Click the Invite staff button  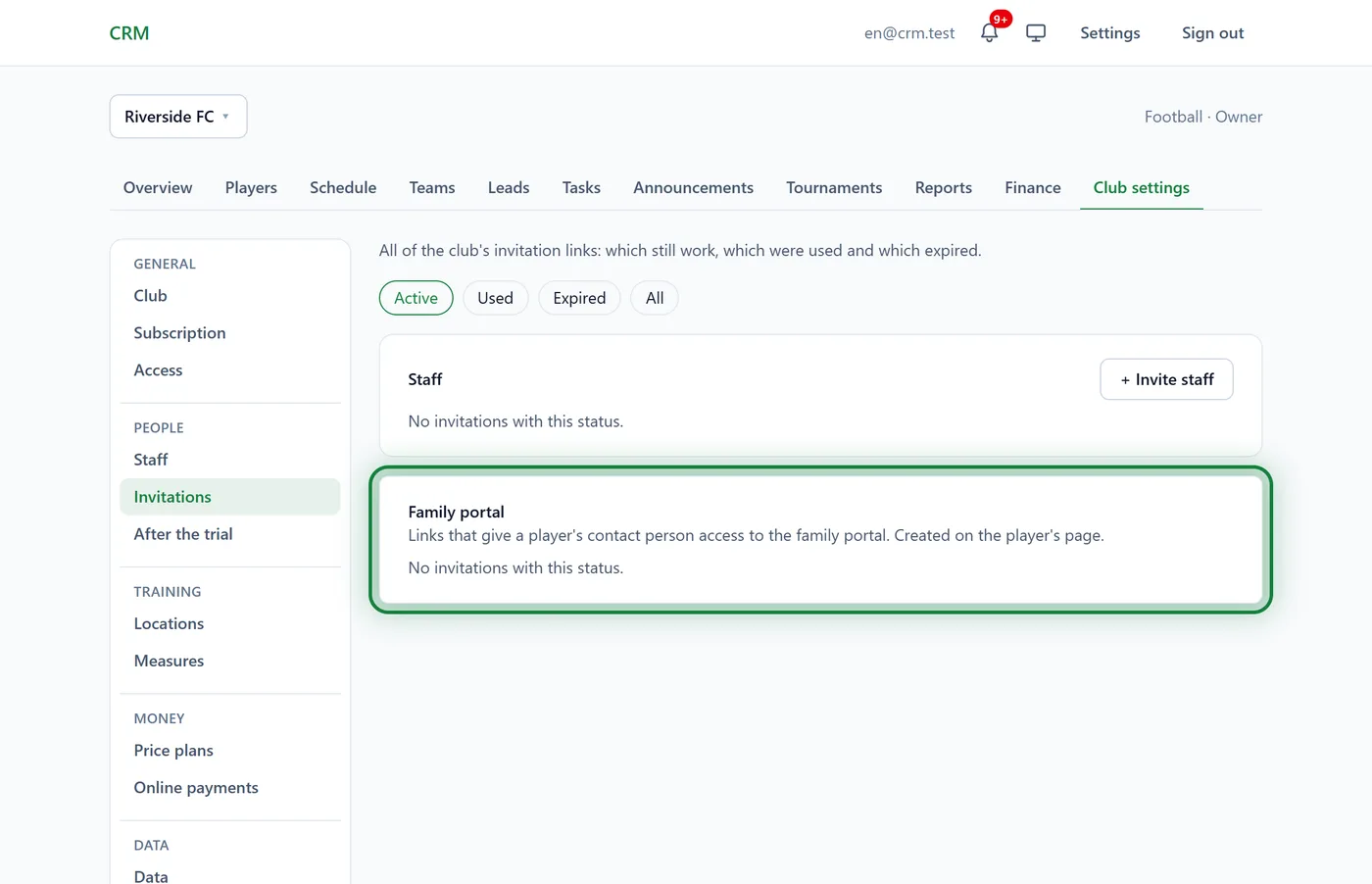1166,379
